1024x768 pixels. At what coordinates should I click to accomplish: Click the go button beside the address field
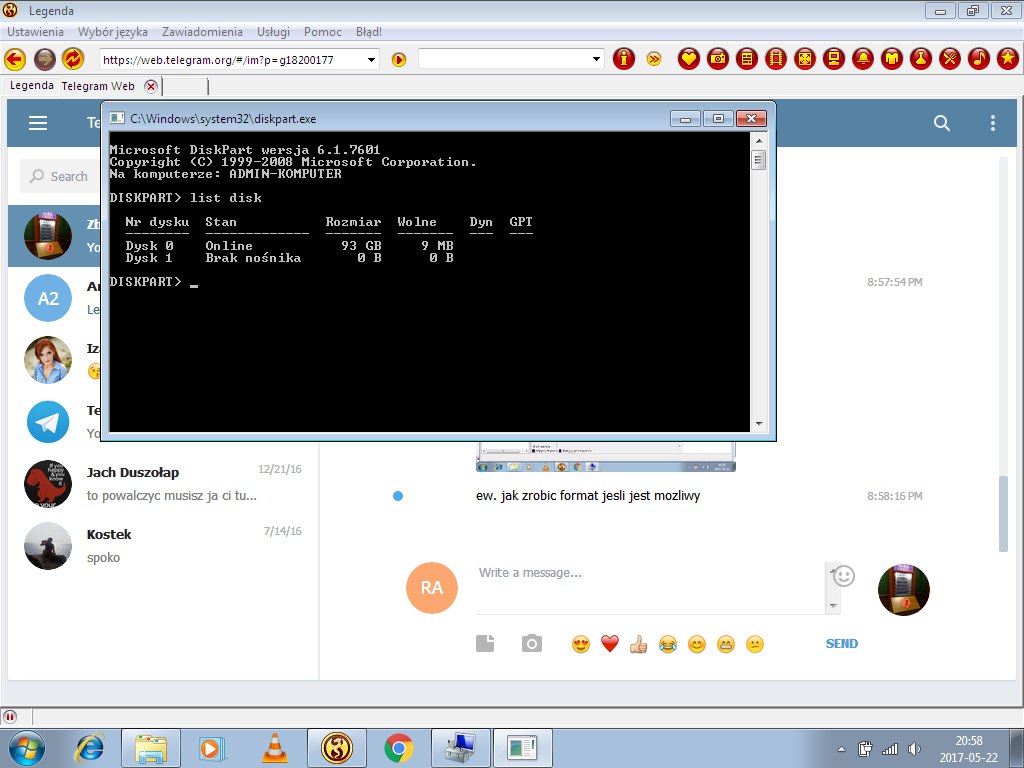398,60
